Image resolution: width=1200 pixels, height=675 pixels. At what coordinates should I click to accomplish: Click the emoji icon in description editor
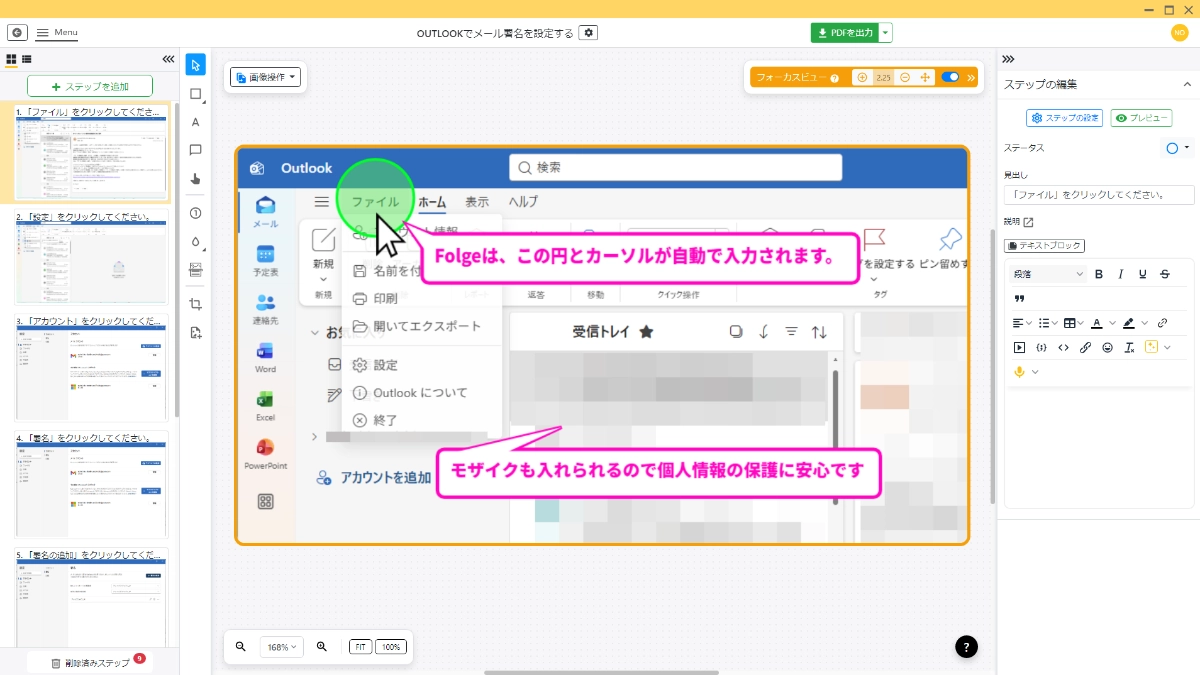(1107, 348)
